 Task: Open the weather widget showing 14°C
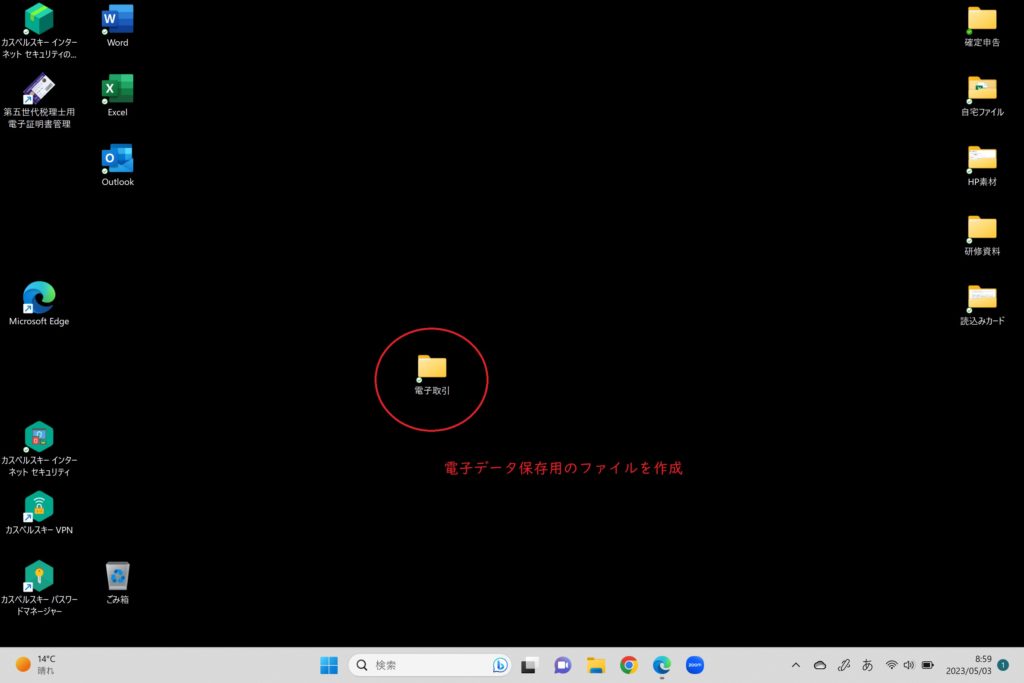point(36,665)
